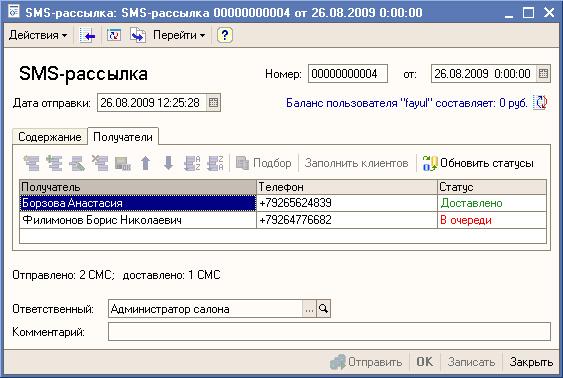The image size is (563, 378).
Task: Click phone cell +79265624839
Action: coord(347,203)
